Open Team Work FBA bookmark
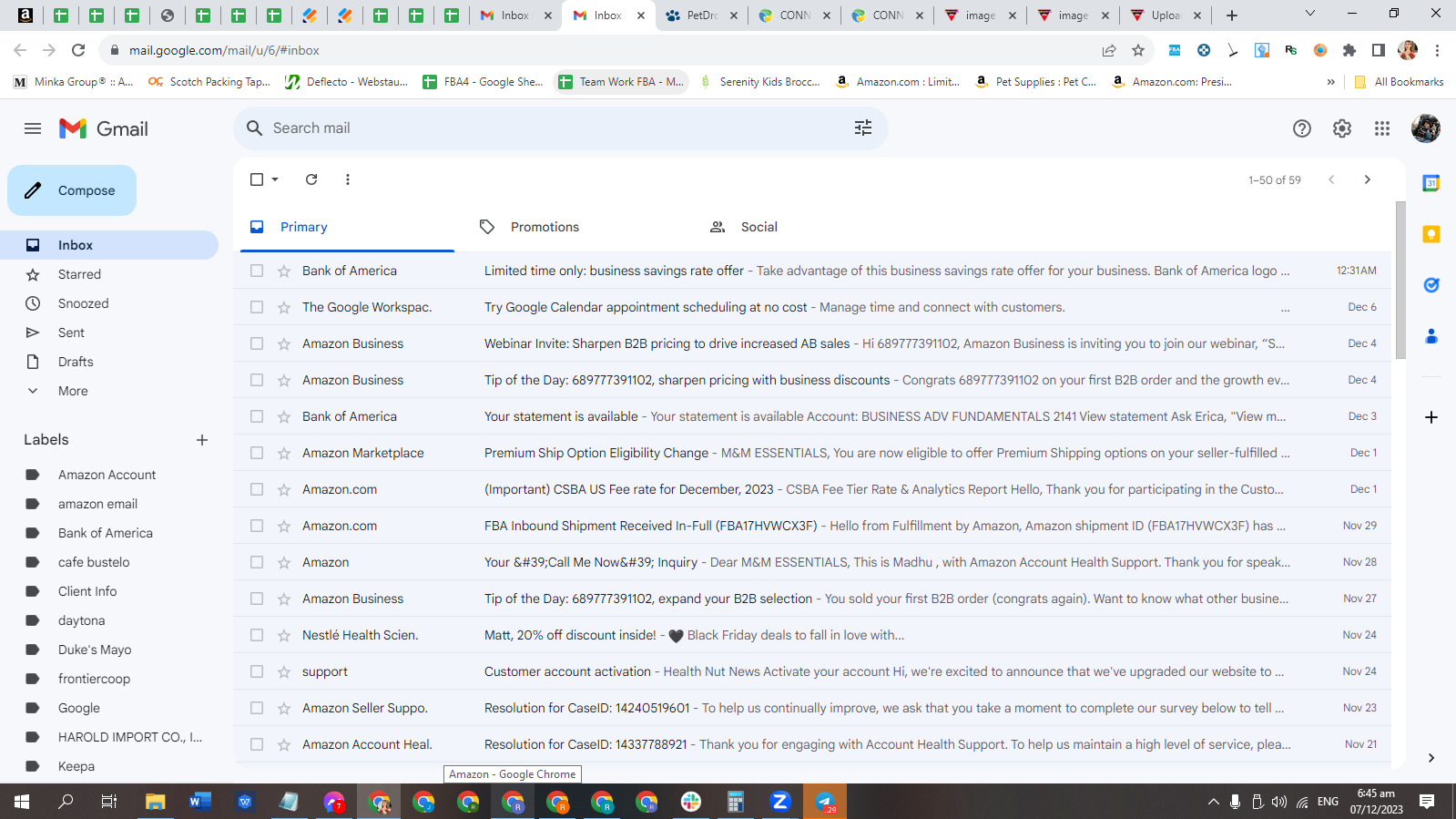This screenshot has width=1456, height=819. point(621,82)
